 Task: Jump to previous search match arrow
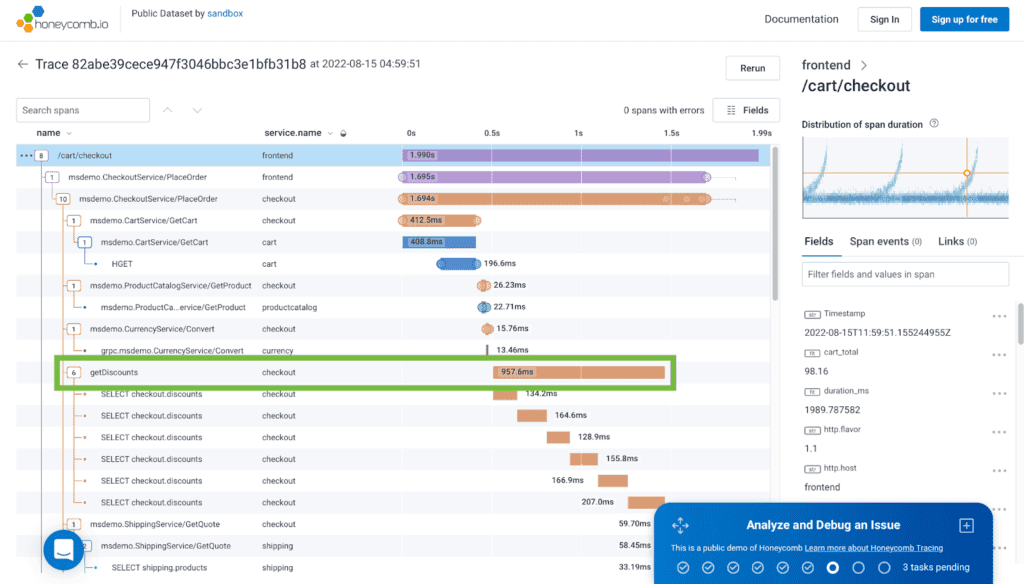tap(168, 110)
